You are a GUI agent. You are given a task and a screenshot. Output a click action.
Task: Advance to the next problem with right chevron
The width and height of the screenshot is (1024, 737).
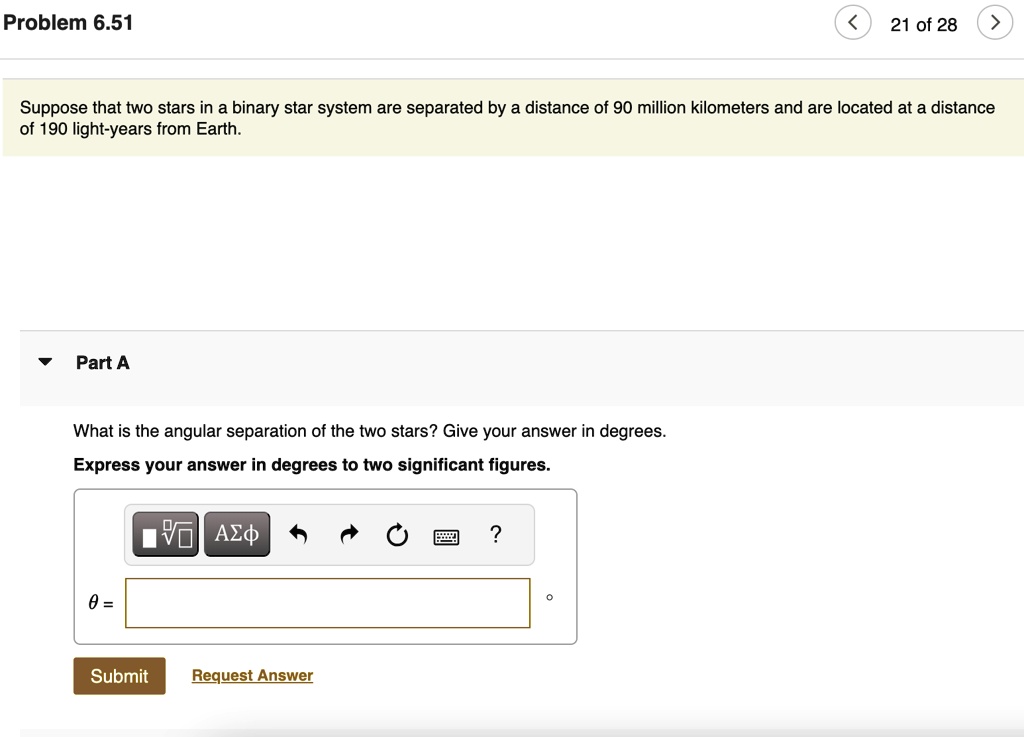tap(994, 22)
